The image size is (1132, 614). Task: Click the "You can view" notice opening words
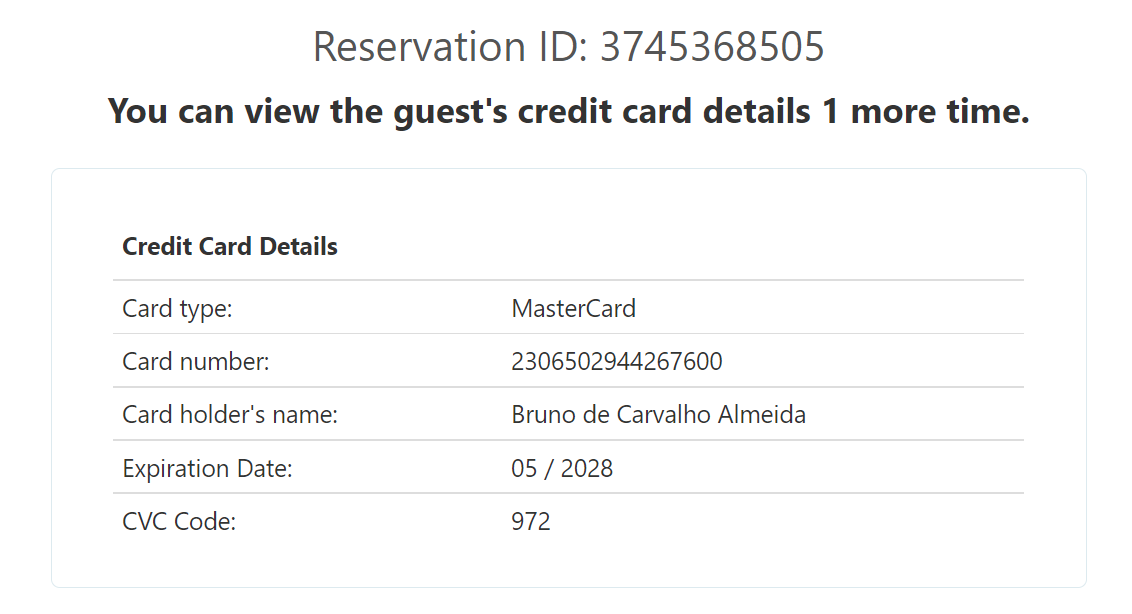click(214, 111)
